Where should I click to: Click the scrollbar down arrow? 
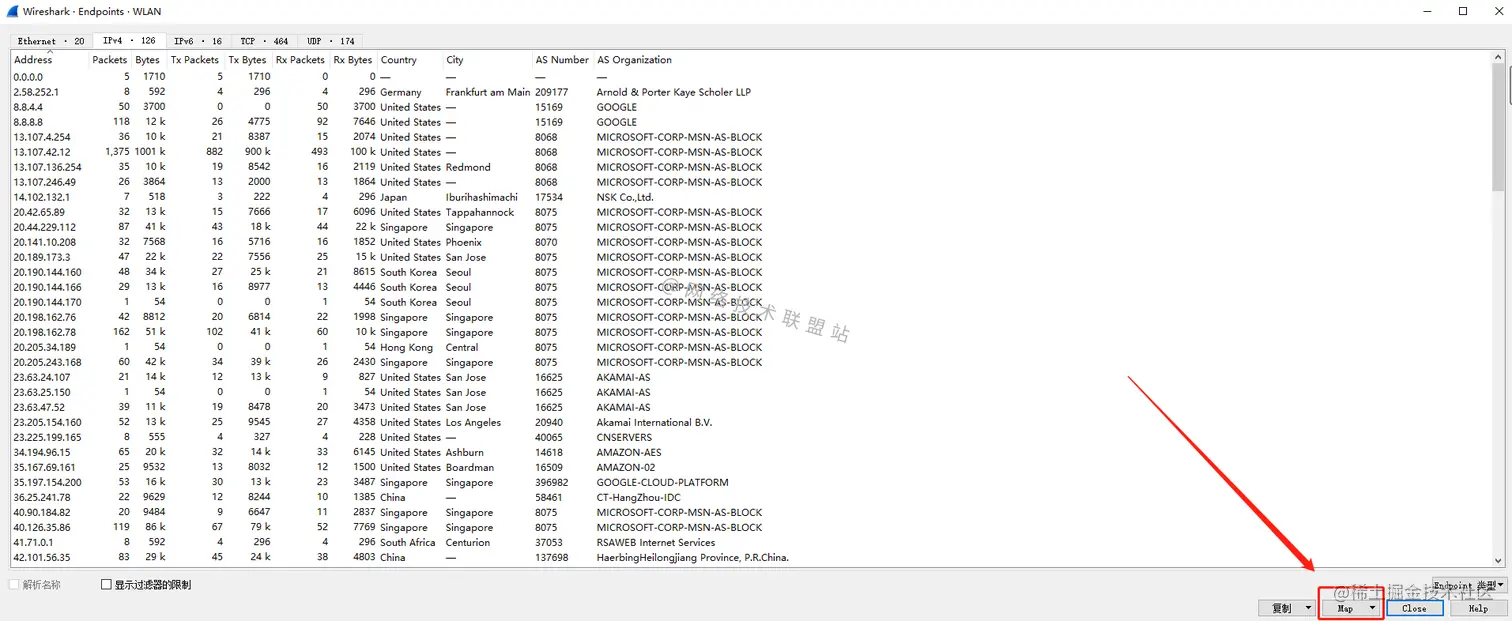1498,561
